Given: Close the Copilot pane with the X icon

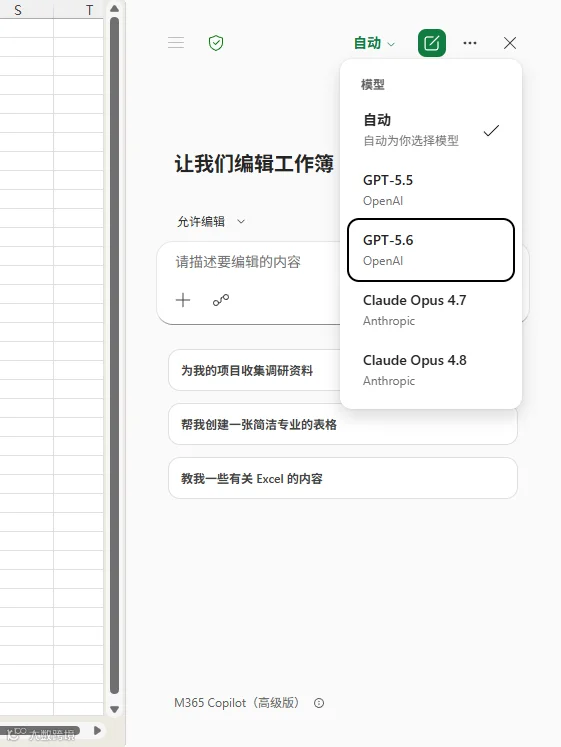Looking at the screenshot, I should tap(510, 43).
